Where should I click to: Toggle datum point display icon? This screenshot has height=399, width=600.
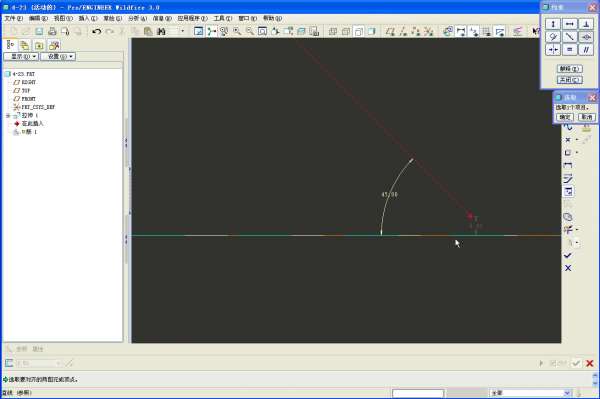(x=416, y=31)
